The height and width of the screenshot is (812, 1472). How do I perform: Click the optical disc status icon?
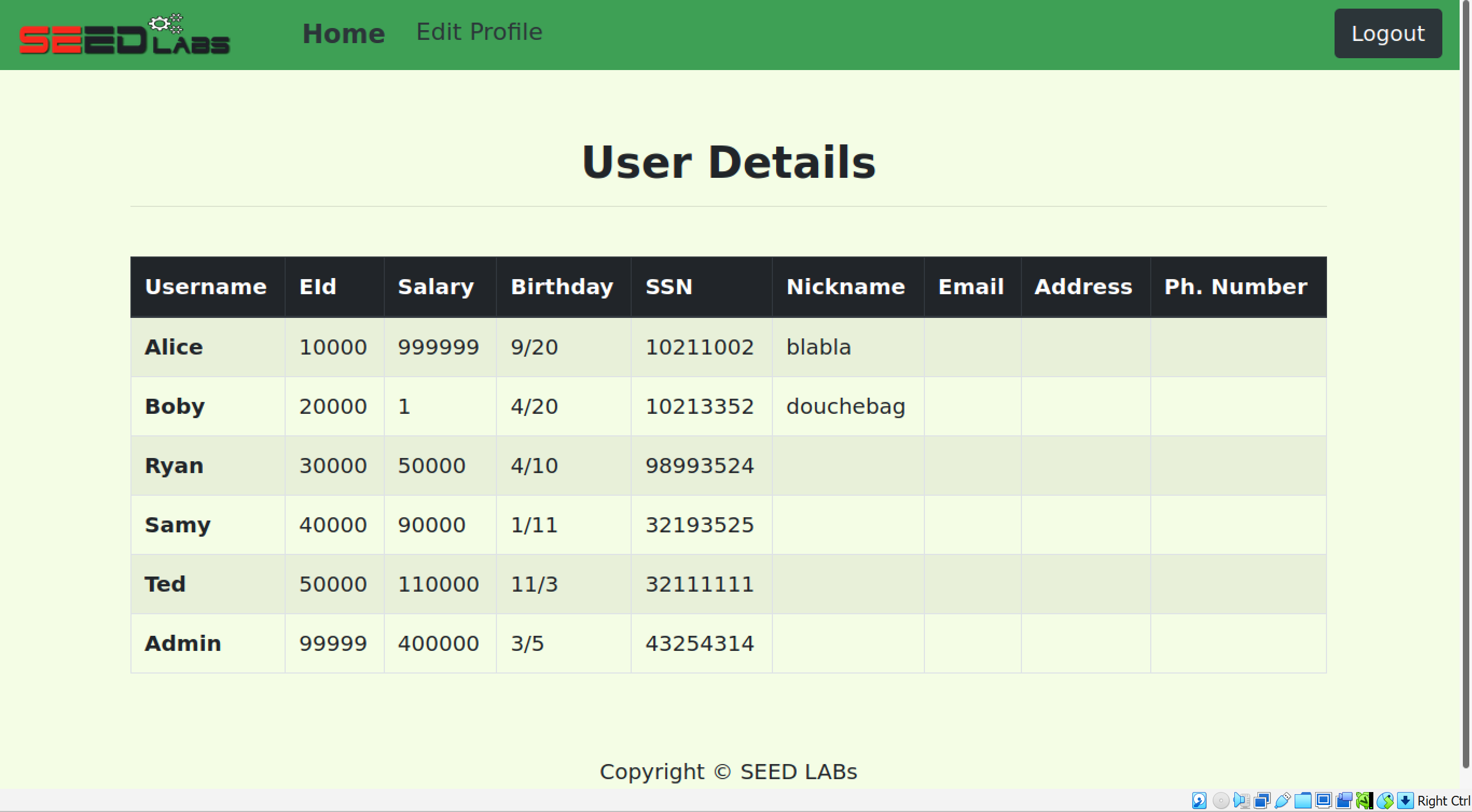pyautogui.click(x=1221, y=801)
